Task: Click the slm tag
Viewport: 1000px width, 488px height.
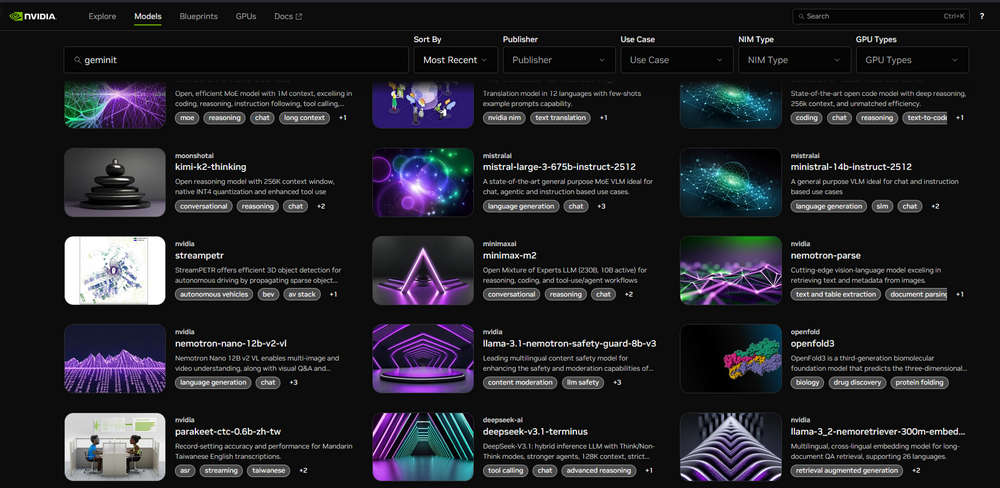Action: (883, 206)
